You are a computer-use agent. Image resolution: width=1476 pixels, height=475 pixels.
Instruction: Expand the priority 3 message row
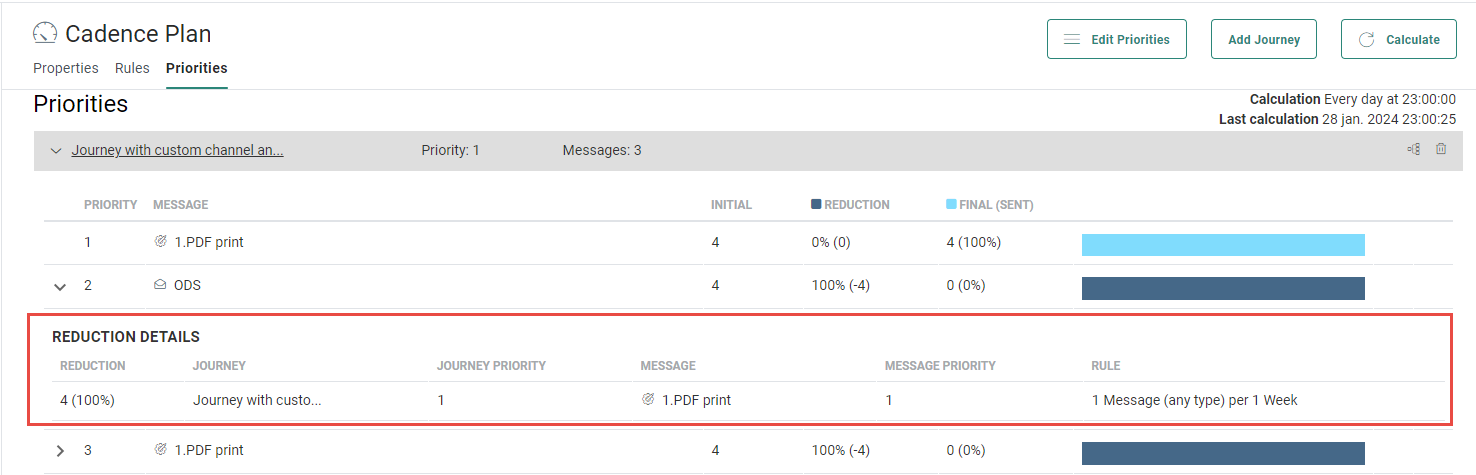click(x=60, y=451)
